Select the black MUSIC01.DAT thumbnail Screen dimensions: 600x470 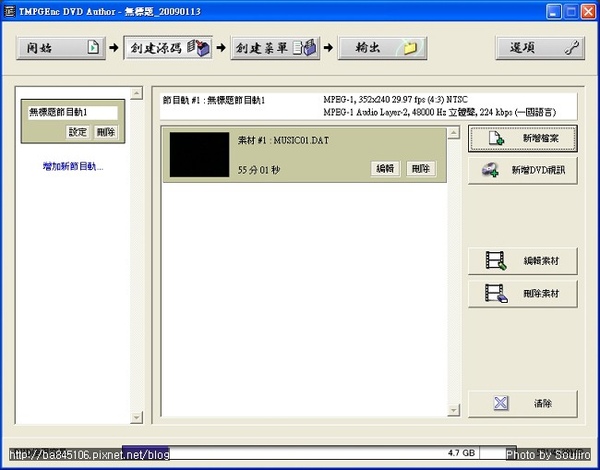(x=199, y=155)
